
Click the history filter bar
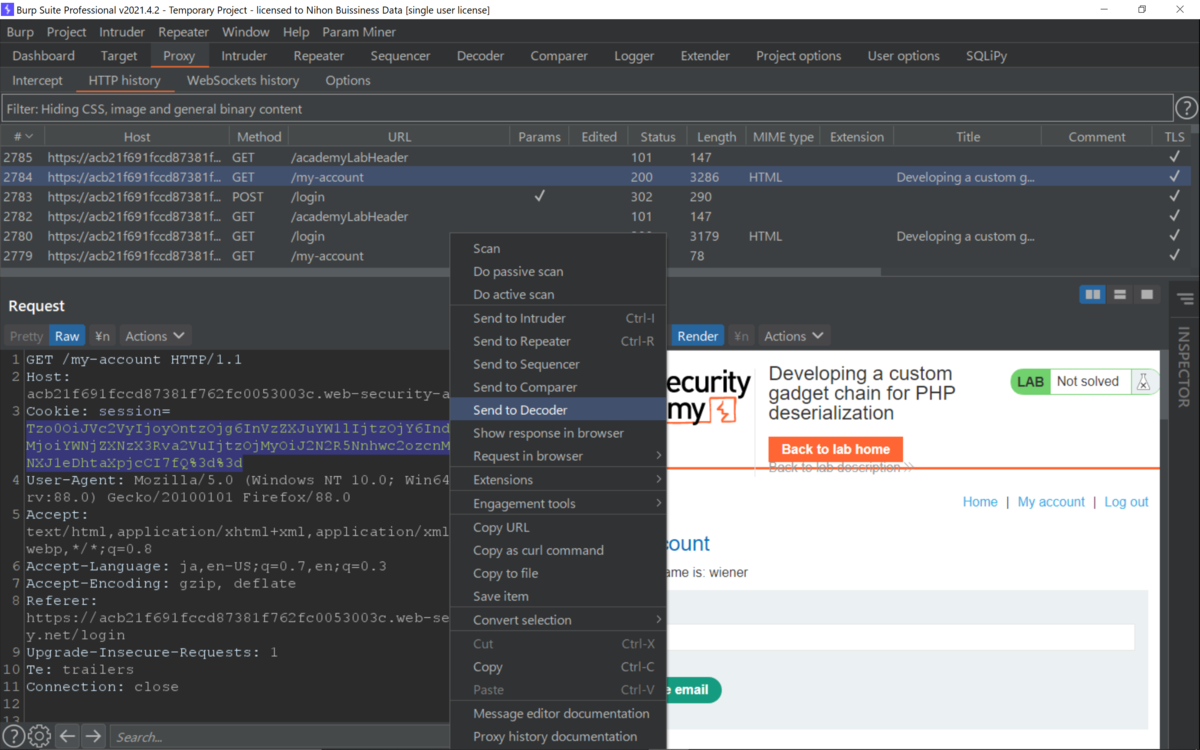(x=586, y=109)
